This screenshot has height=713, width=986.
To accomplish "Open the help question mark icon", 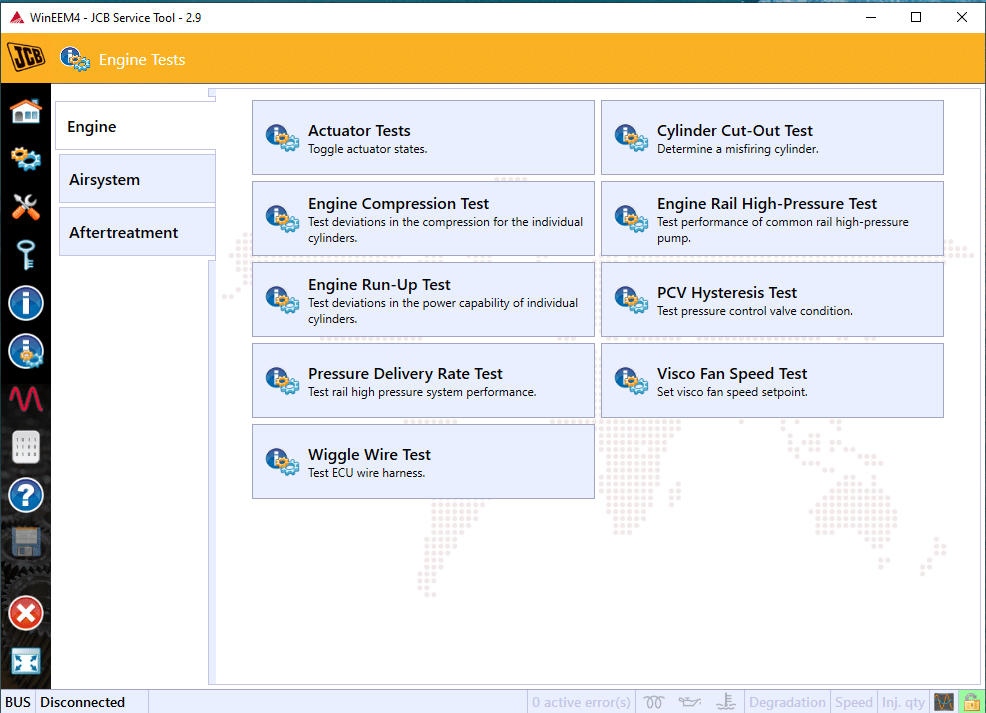I will click(x=26, y=494).
